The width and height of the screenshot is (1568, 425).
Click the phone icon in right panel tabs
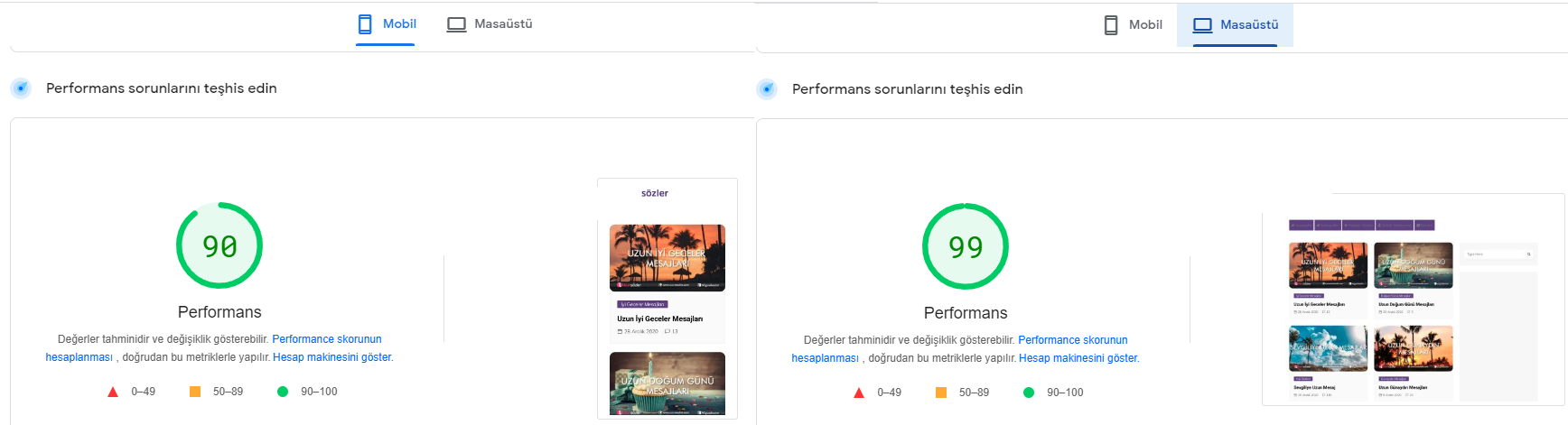(1111, 25)
